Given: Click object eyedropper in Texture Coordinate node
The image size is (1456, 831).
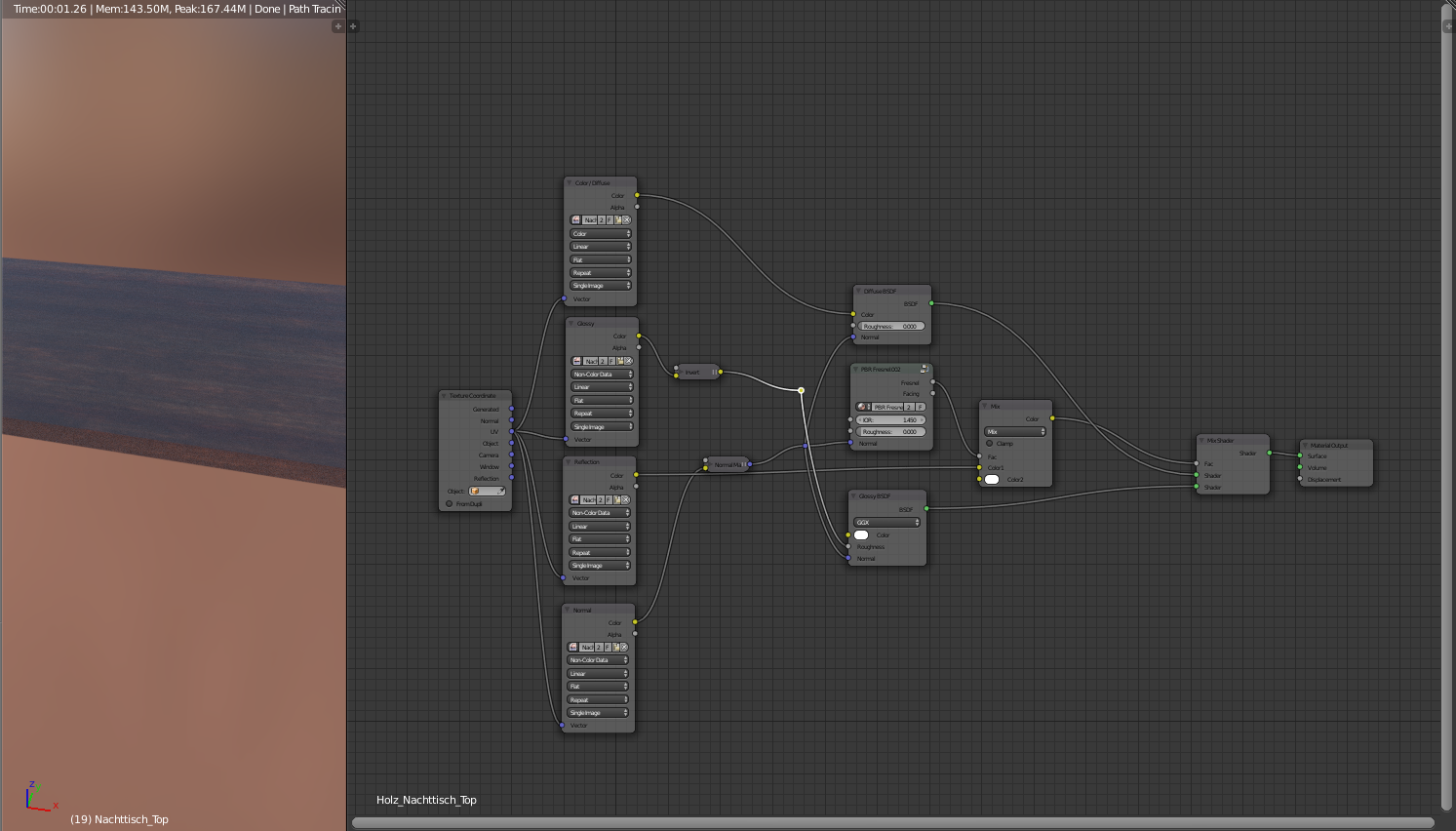Looking at the screenshot, I should click(501, 491).
